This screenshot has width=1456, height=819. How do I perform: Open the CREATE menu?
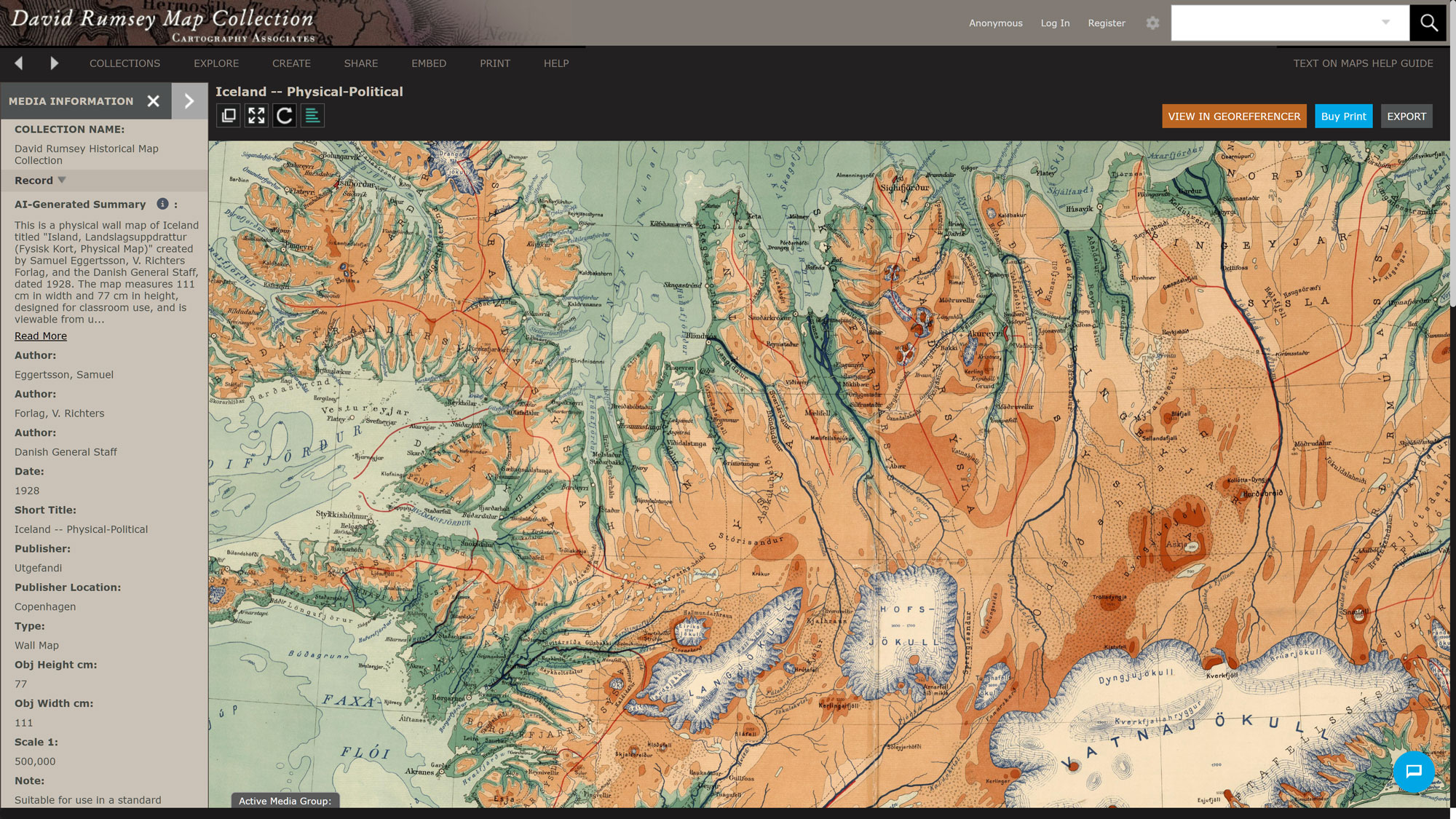click(x=291, y=63)
